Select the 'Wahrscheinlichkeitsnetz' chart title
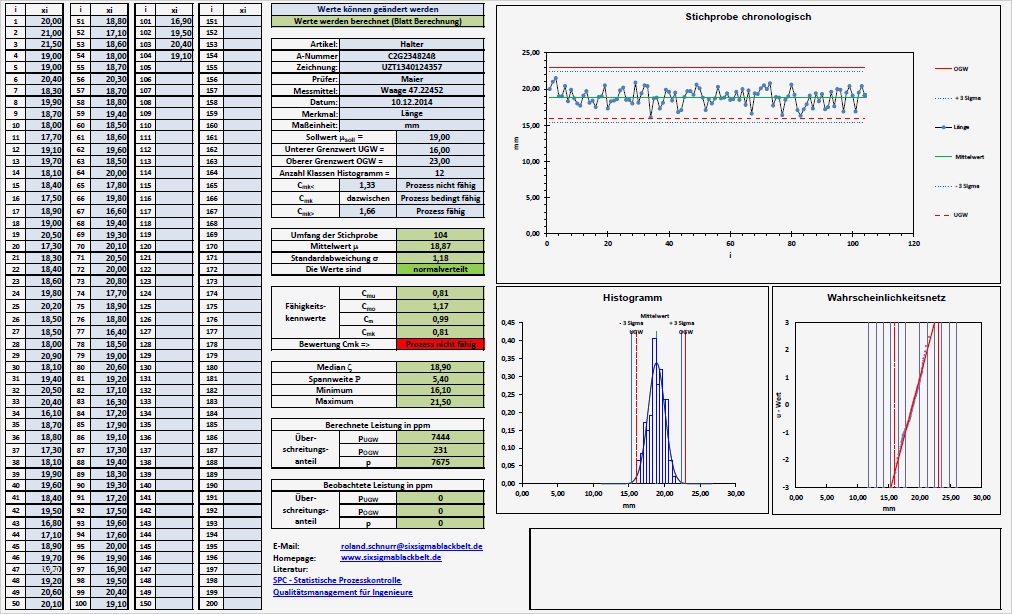This screenshot has width=1012, height=614. [886, 298]
